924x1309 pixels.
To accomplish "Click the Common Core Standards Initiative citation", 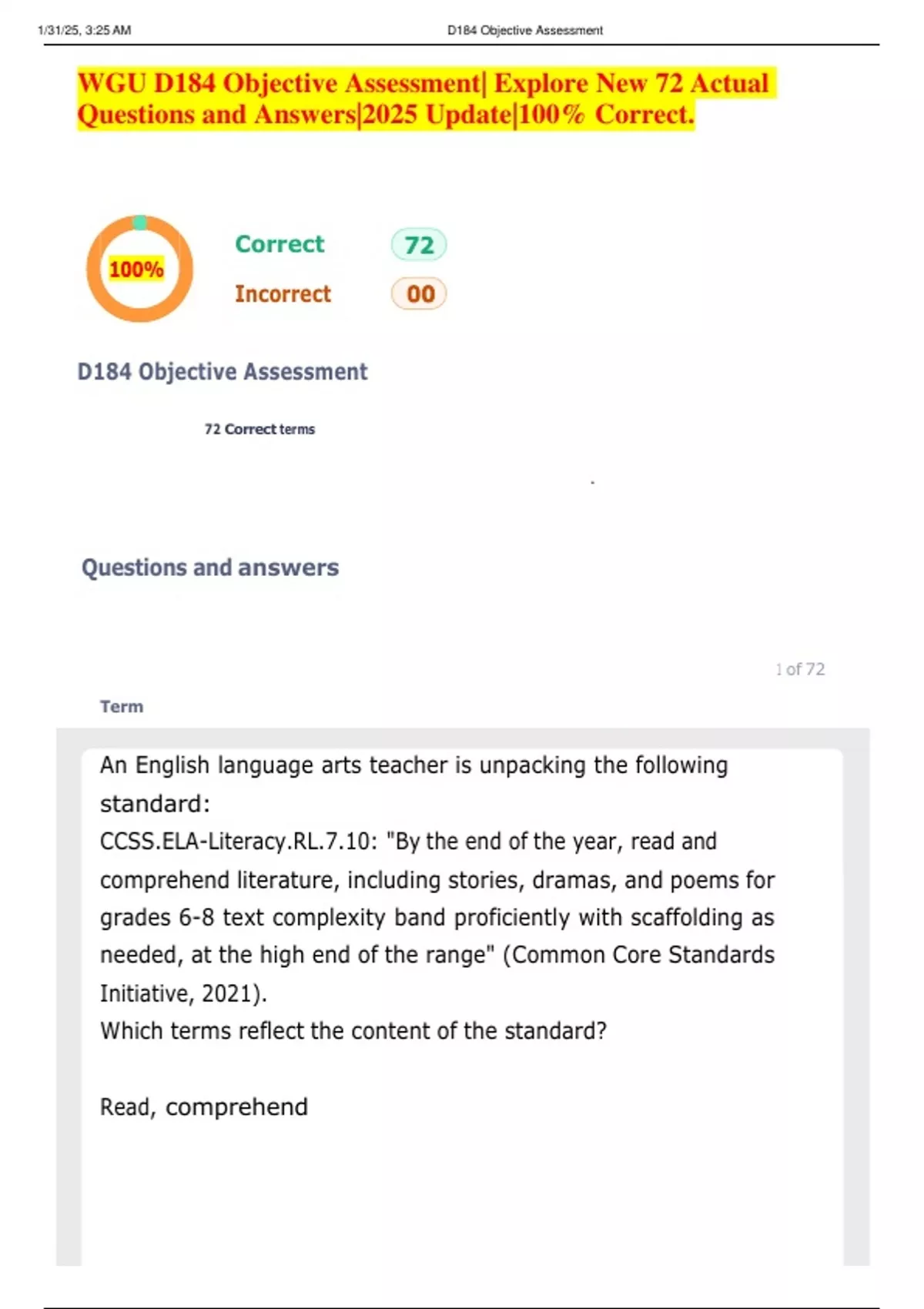I will tap(639, 955).
